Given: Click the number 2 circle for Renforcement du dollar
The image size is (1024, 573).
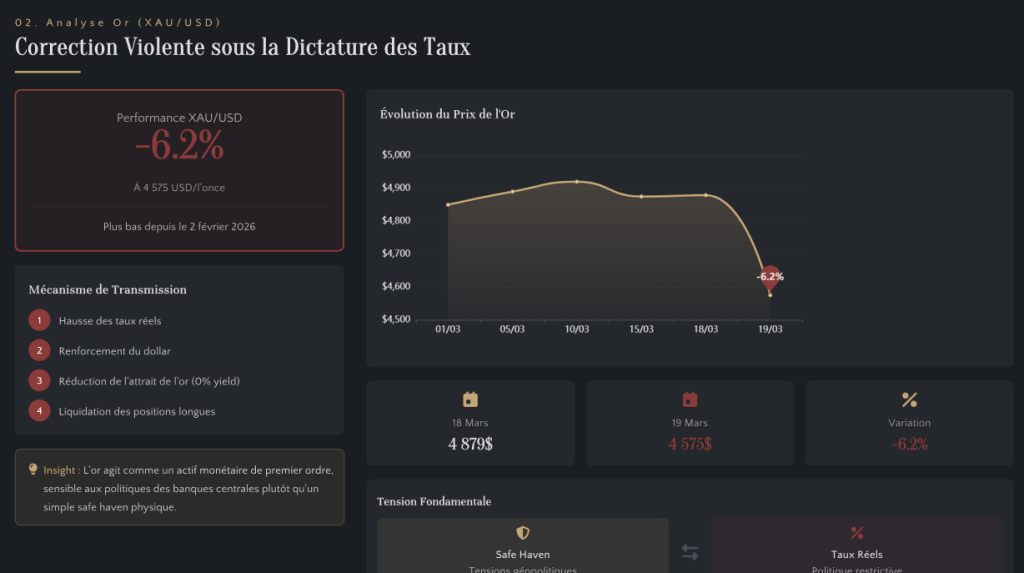Looking at the screenshot, I should (39, 351).
